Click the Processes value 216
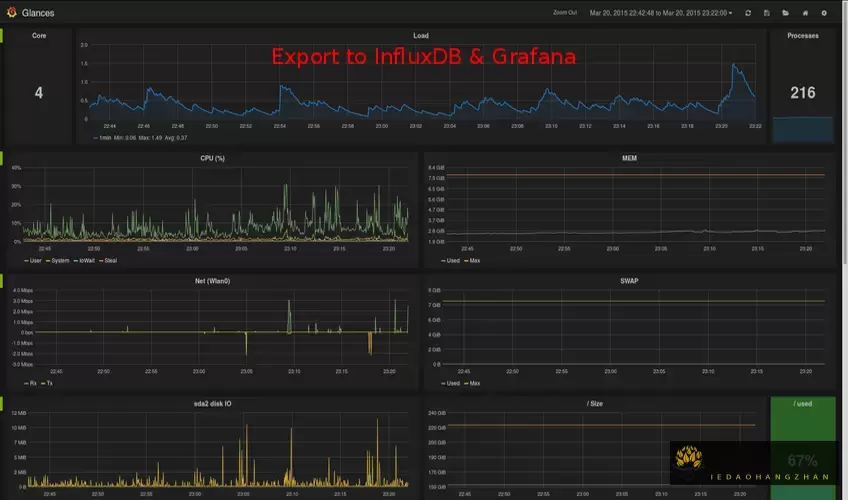 point(803,93)
